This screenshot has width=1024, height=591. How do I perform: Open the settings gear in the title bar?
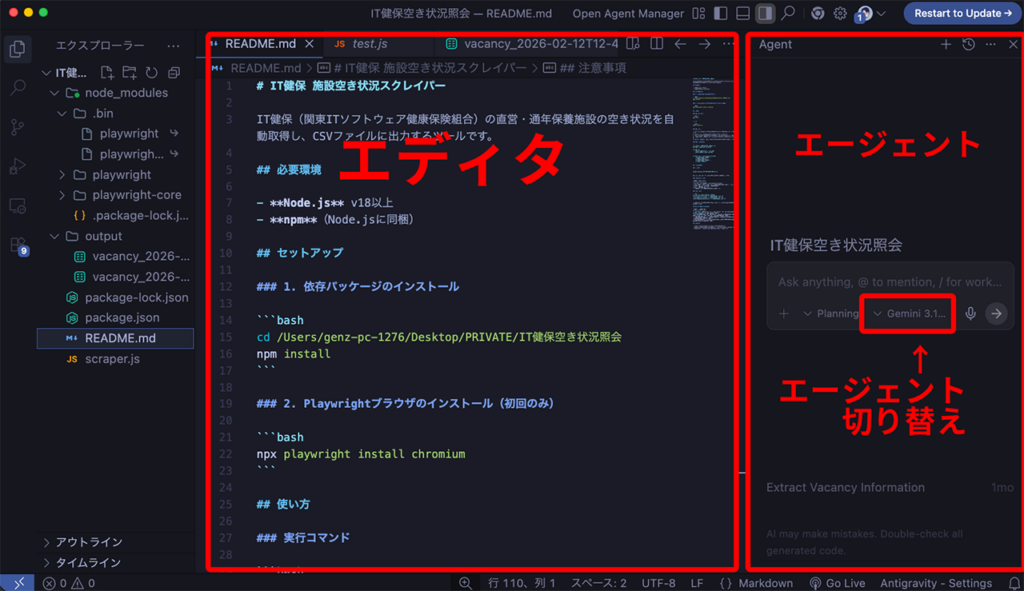click(840, 13)
